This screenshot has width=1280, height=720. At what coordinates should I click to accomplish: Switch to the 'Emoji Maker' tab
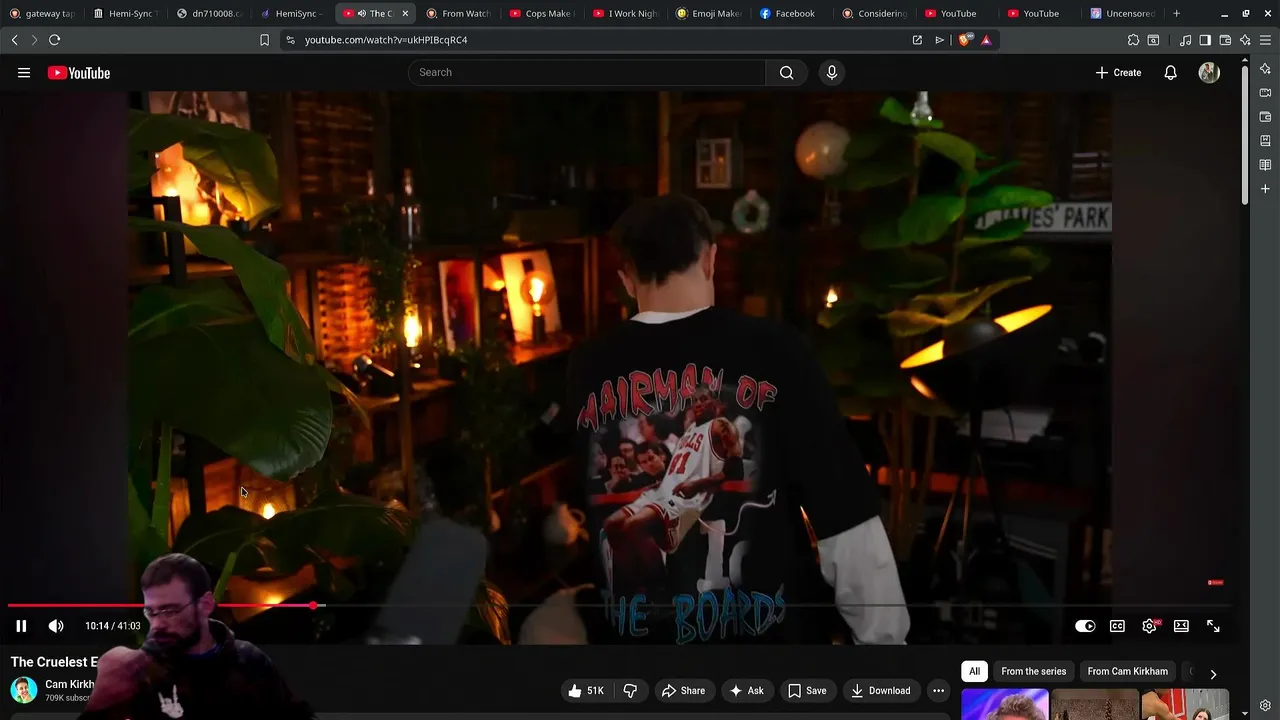[709, 14]
